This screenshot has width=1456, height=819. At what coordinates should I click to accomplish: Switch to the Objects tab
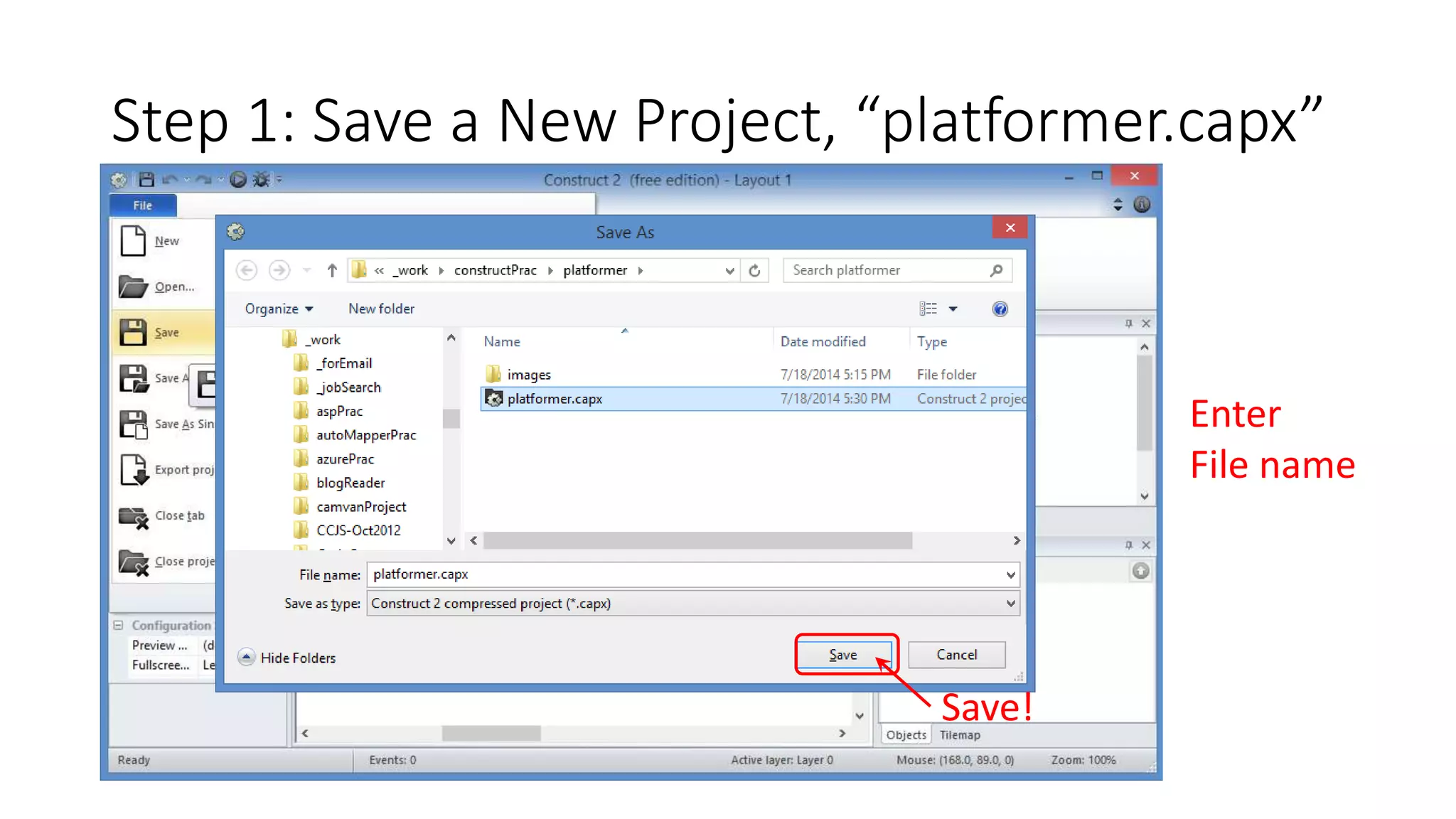click(906, 735)
